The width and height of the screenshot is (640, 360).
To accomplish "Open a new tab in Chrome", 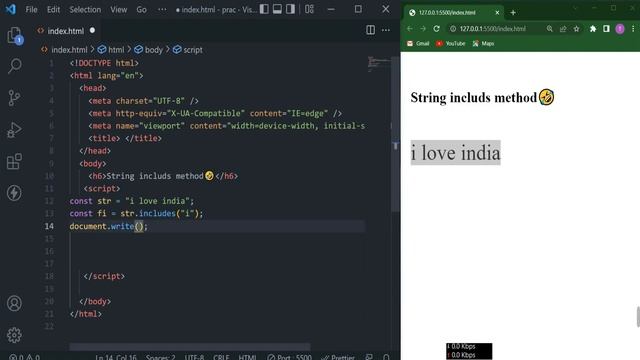I will pyautogui.click(x=513, y=13).
